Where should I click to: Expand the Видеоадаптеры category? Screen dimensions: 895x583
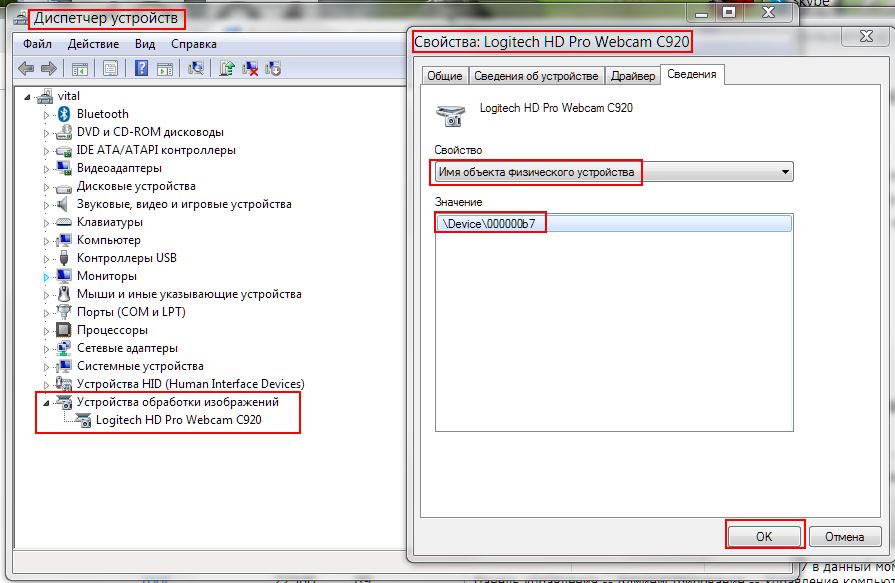[x=46, y=169]
